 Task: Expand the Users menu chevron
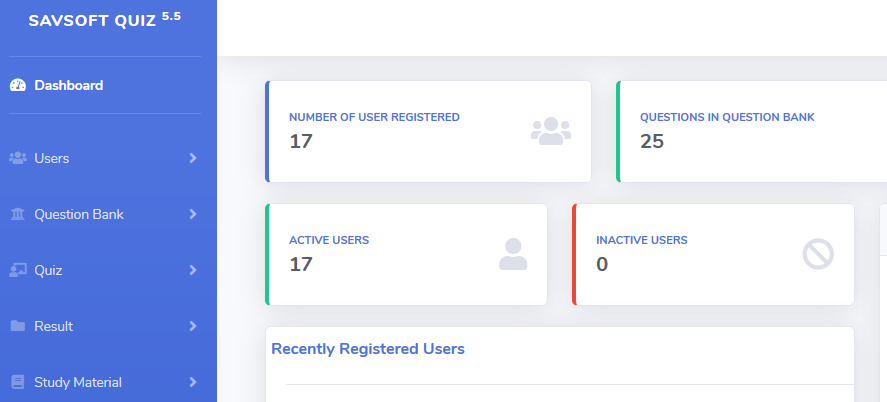pos(193,158)
